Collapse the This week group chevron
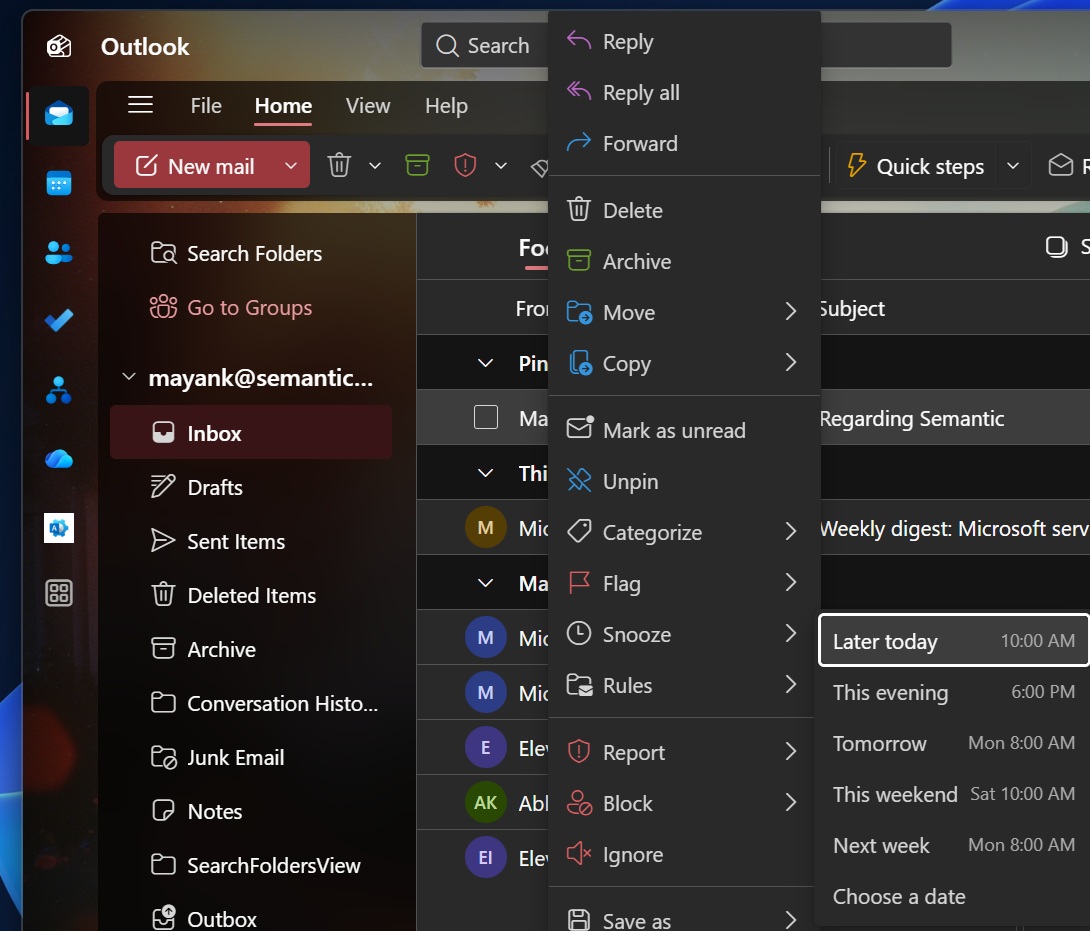The image size is (1090, 931). pos(485,473)
